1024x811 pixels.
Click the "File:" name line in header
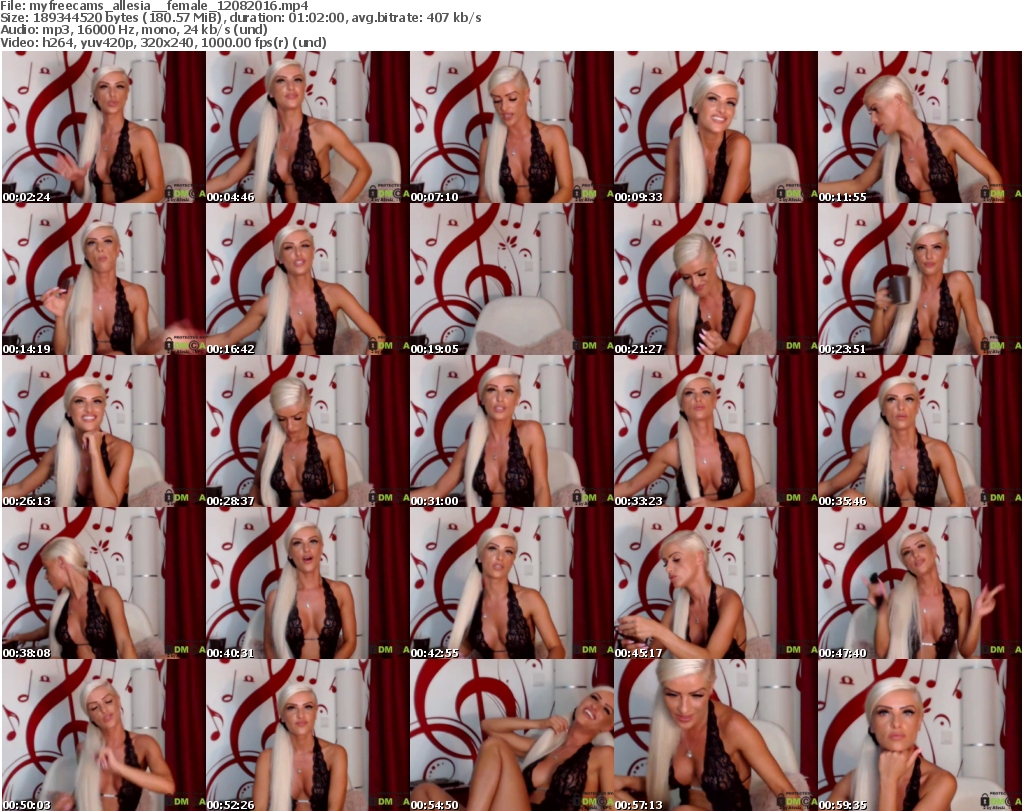click(154, 6)
